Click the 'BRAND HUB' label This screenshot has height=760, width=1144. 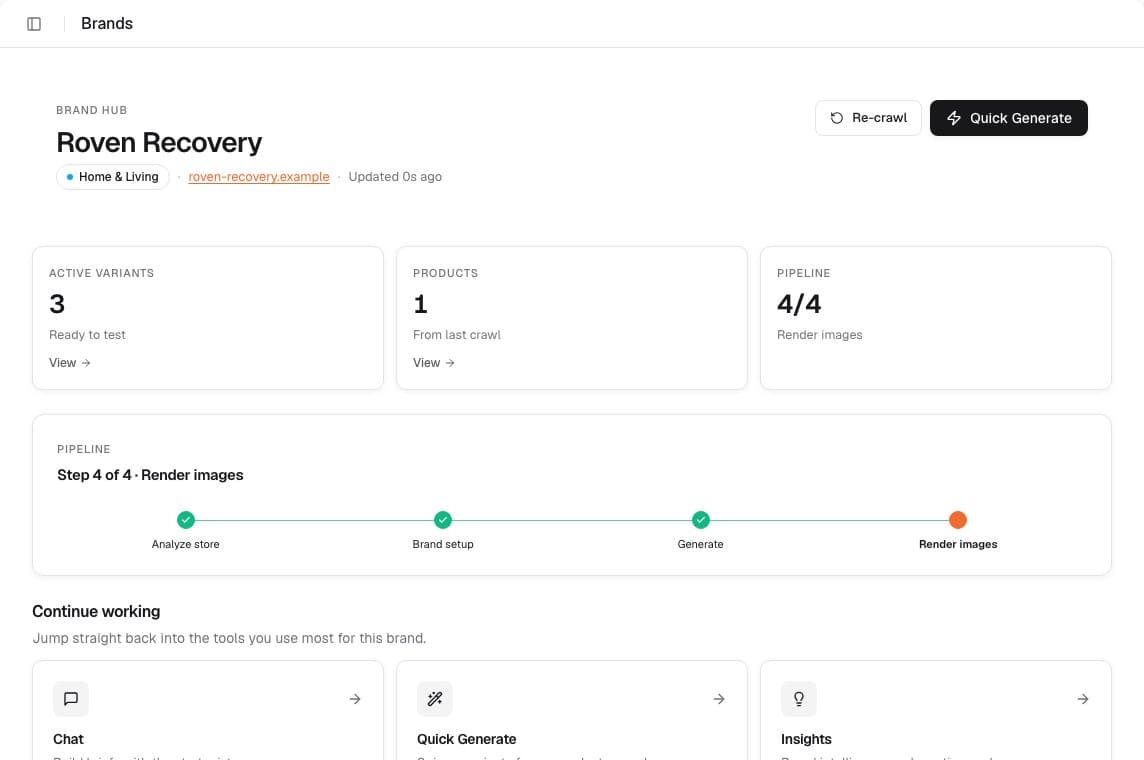click(x=91, y=110)
